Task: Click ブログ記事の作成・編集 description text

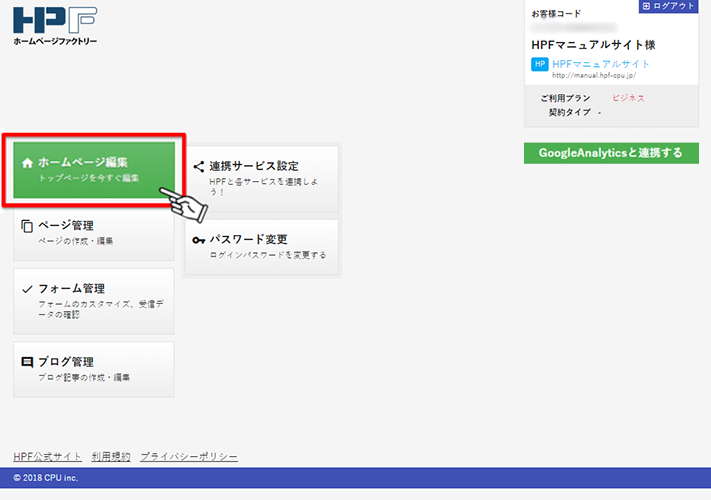Action: pos(84,377)
